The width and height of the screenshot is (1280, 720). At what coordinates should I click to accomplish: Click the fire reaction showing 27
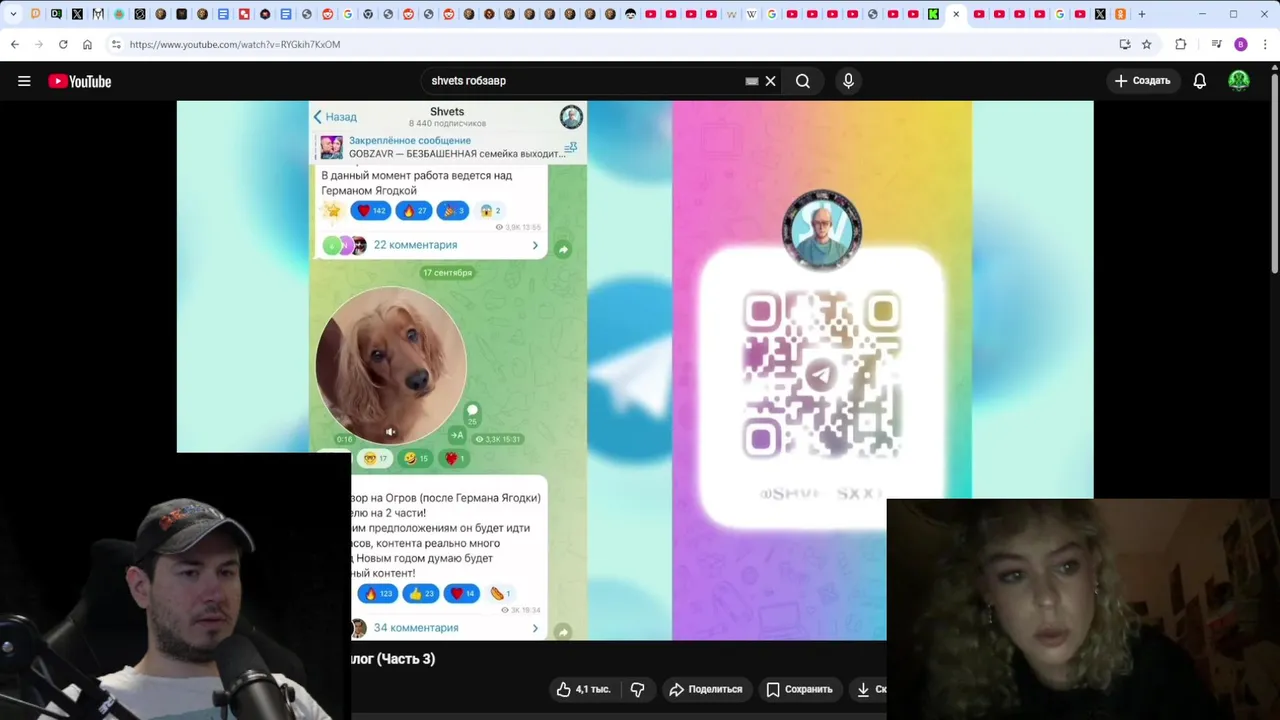pos(413,211)
